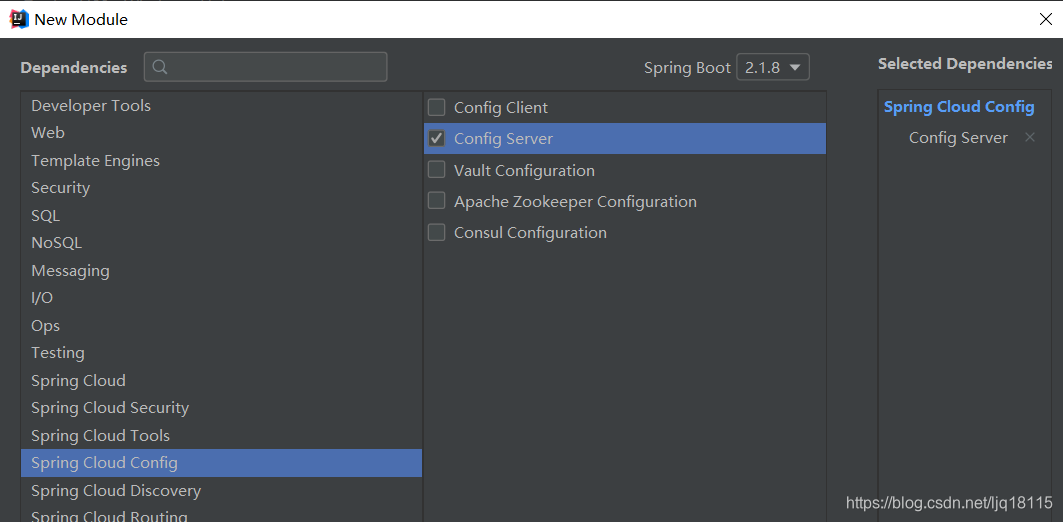The width and height of the screenshot is (1063, 522).
Task: Click Spring Cloud Config selected group heading
Action: coord(959,106)
